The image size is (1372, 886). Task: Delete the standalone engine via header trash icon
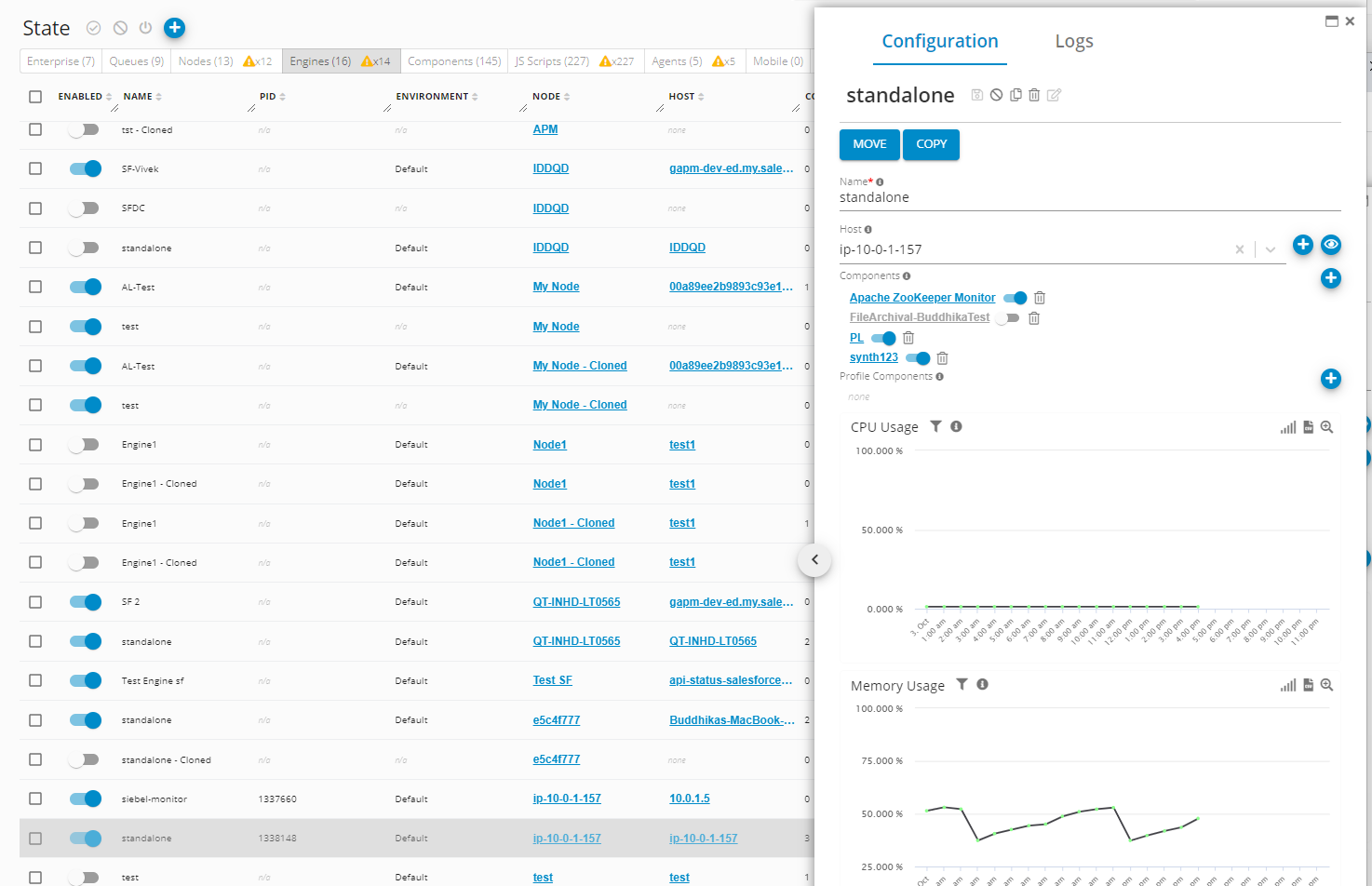pyautogui.click(x=1034, y=95)
